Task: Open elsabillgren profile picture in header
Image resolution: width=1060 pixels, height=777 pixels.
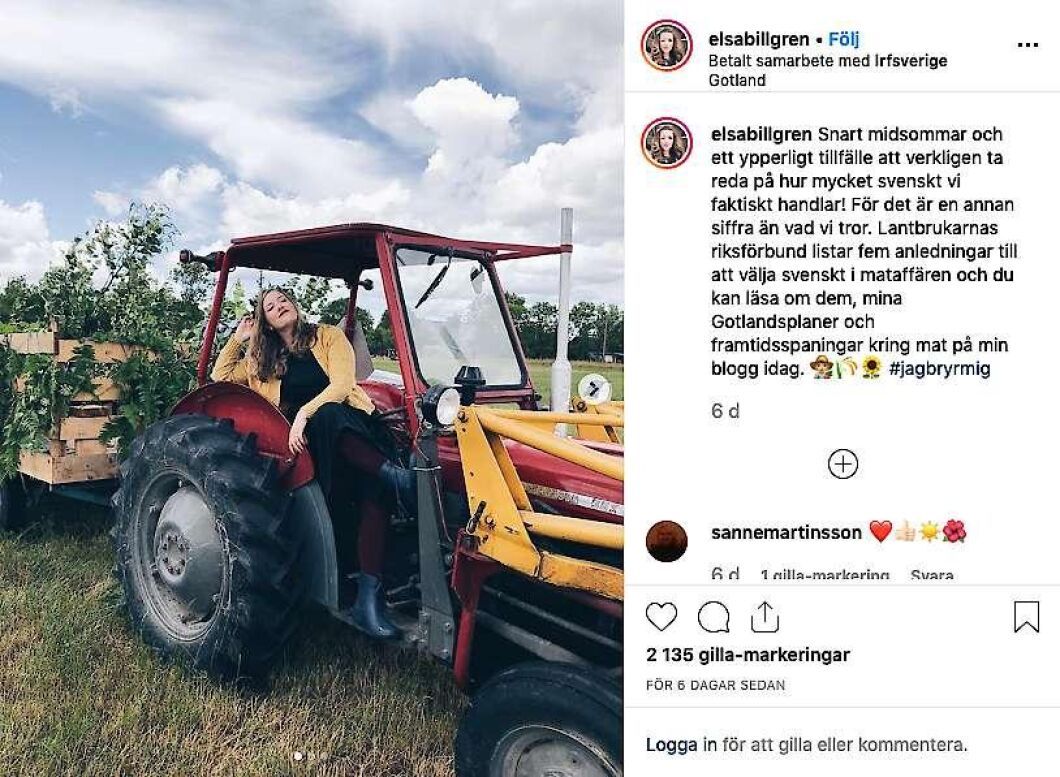Action: [x=667, y=45]
